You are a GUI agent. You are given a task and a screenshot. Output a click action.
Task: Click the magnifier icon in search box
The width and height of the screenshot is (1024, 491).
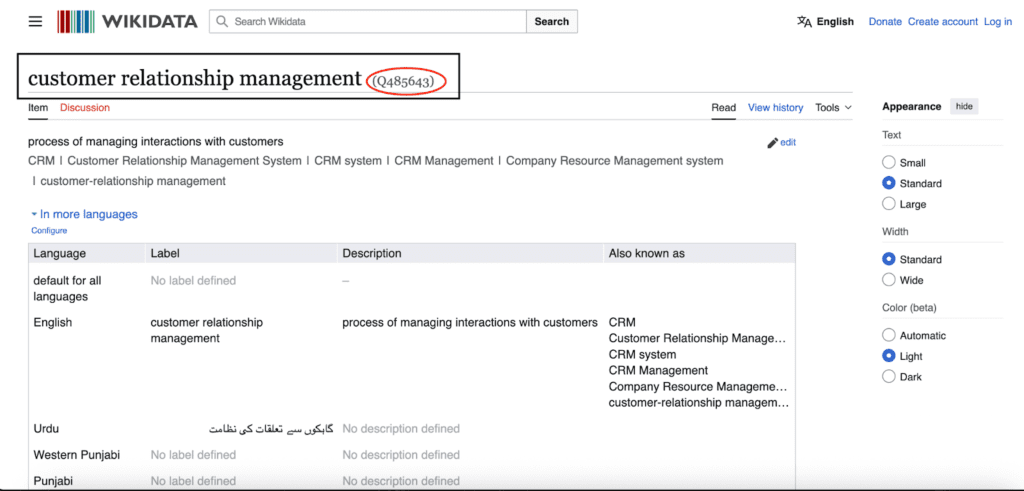click(222, 21)
